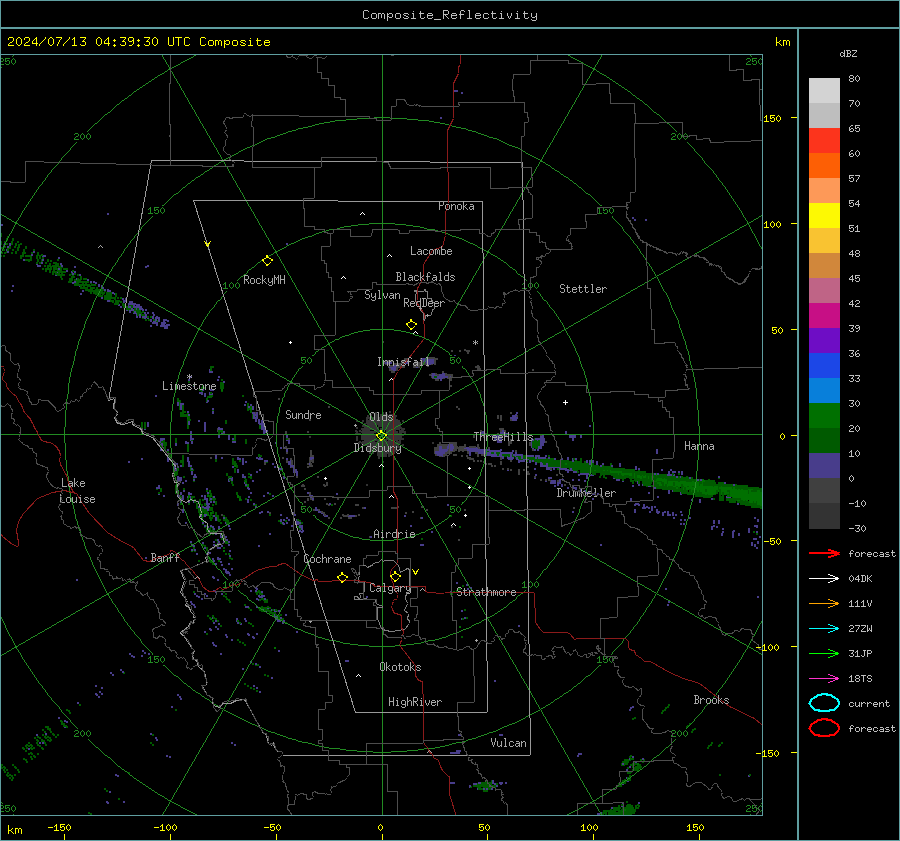Select the Cochrane town label
This screenshot has width=900, height=841.
[x=327, y=559]
